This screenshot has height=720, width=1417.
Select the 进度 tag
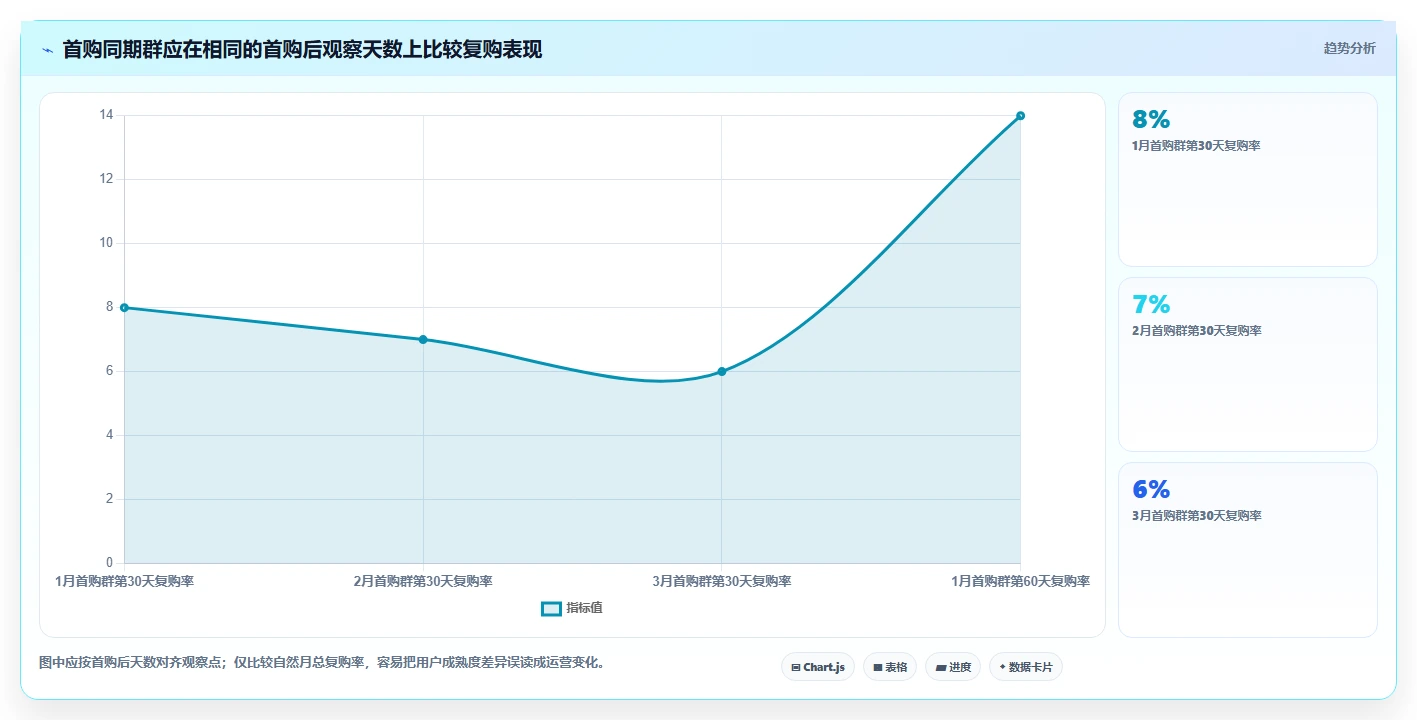(952, 667)
